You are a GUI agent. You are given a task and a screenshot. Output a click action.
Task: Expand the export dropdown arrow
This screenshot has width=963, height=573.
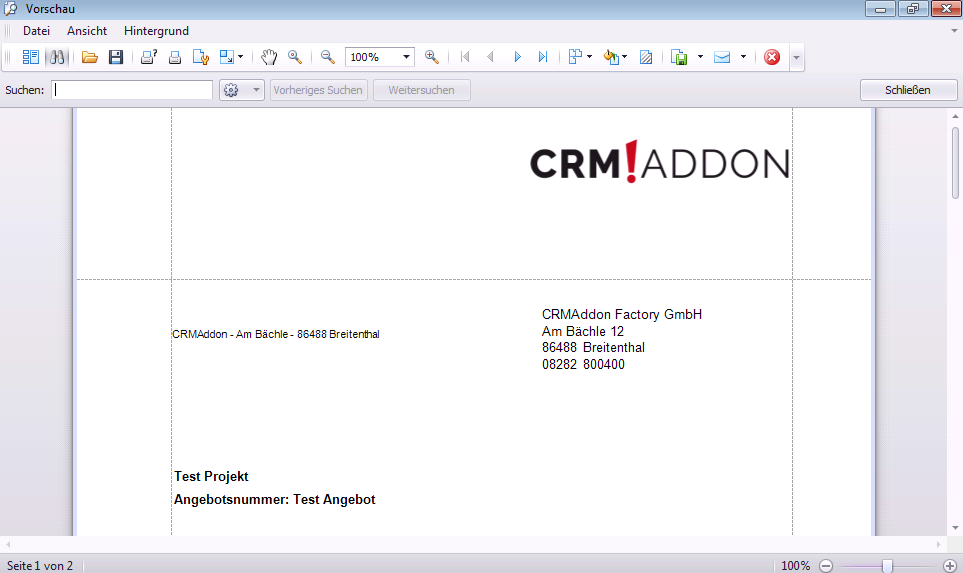click(700, 57)
